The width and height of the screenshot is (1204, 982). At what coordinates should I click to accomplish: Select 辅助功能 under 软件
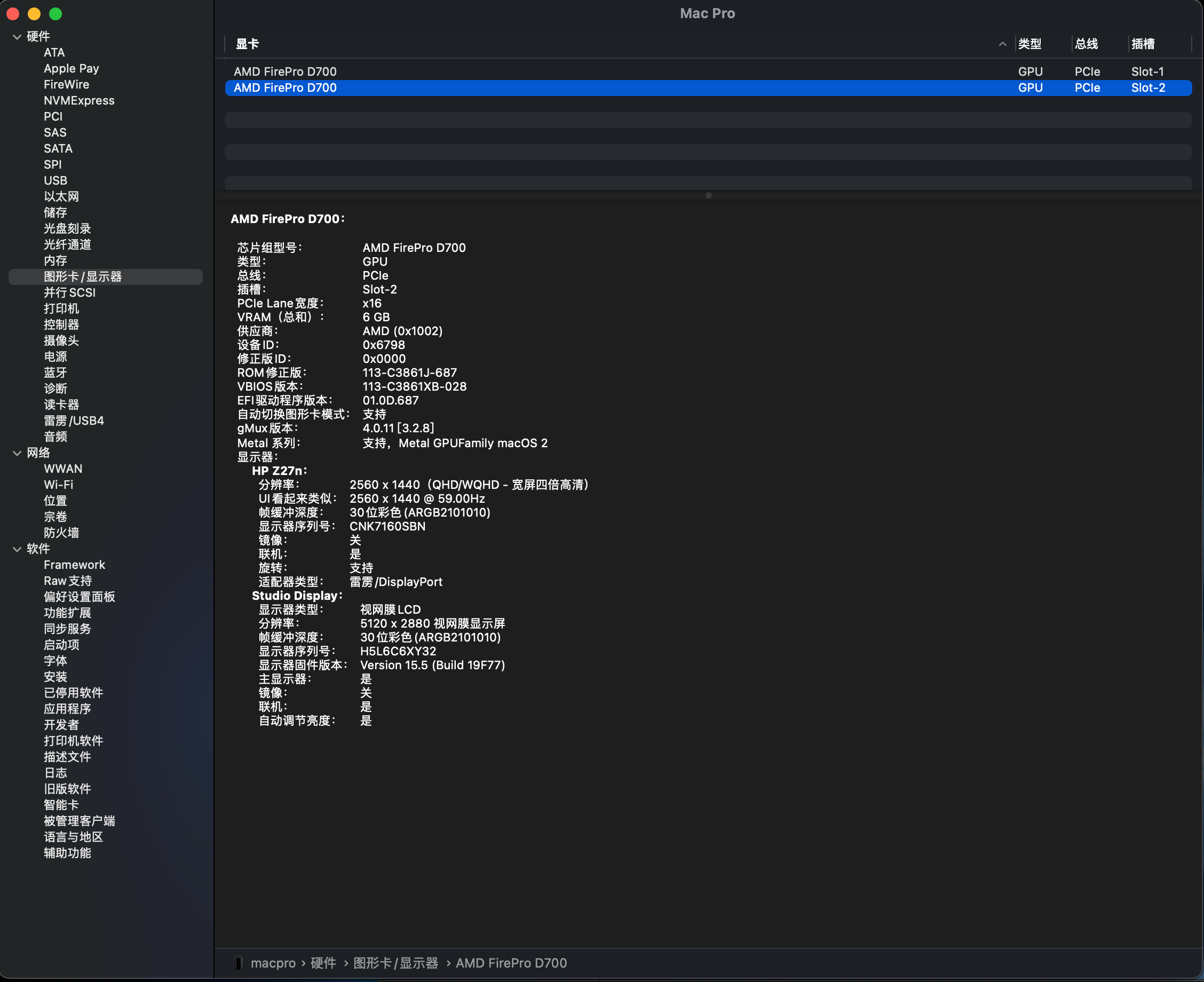[x=67, y=853]
